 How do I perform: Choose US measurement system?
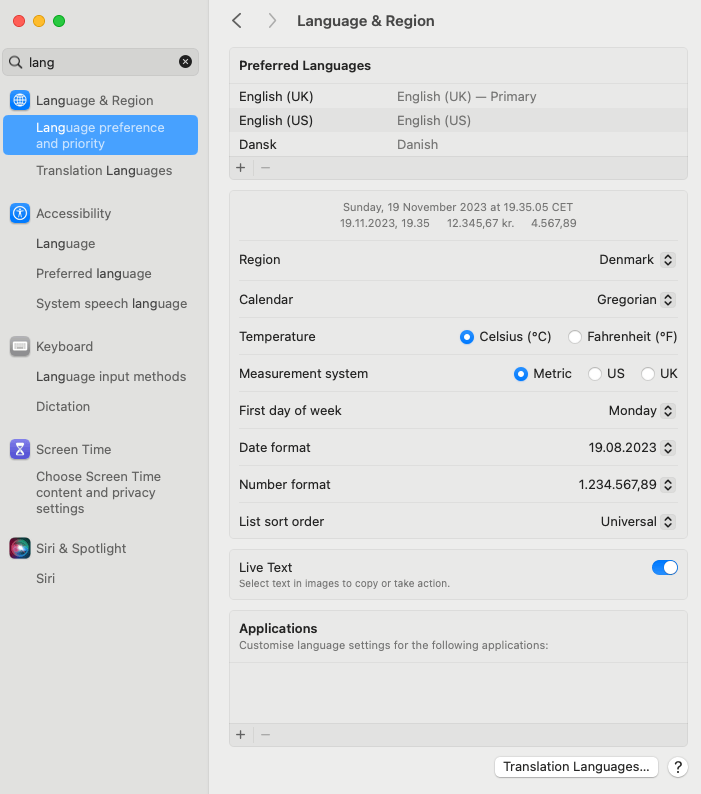point(595,374)
